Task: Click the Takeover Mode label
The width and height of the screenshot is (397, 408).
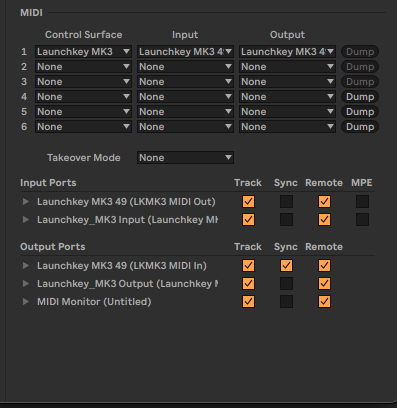Action: pos(84,158)
